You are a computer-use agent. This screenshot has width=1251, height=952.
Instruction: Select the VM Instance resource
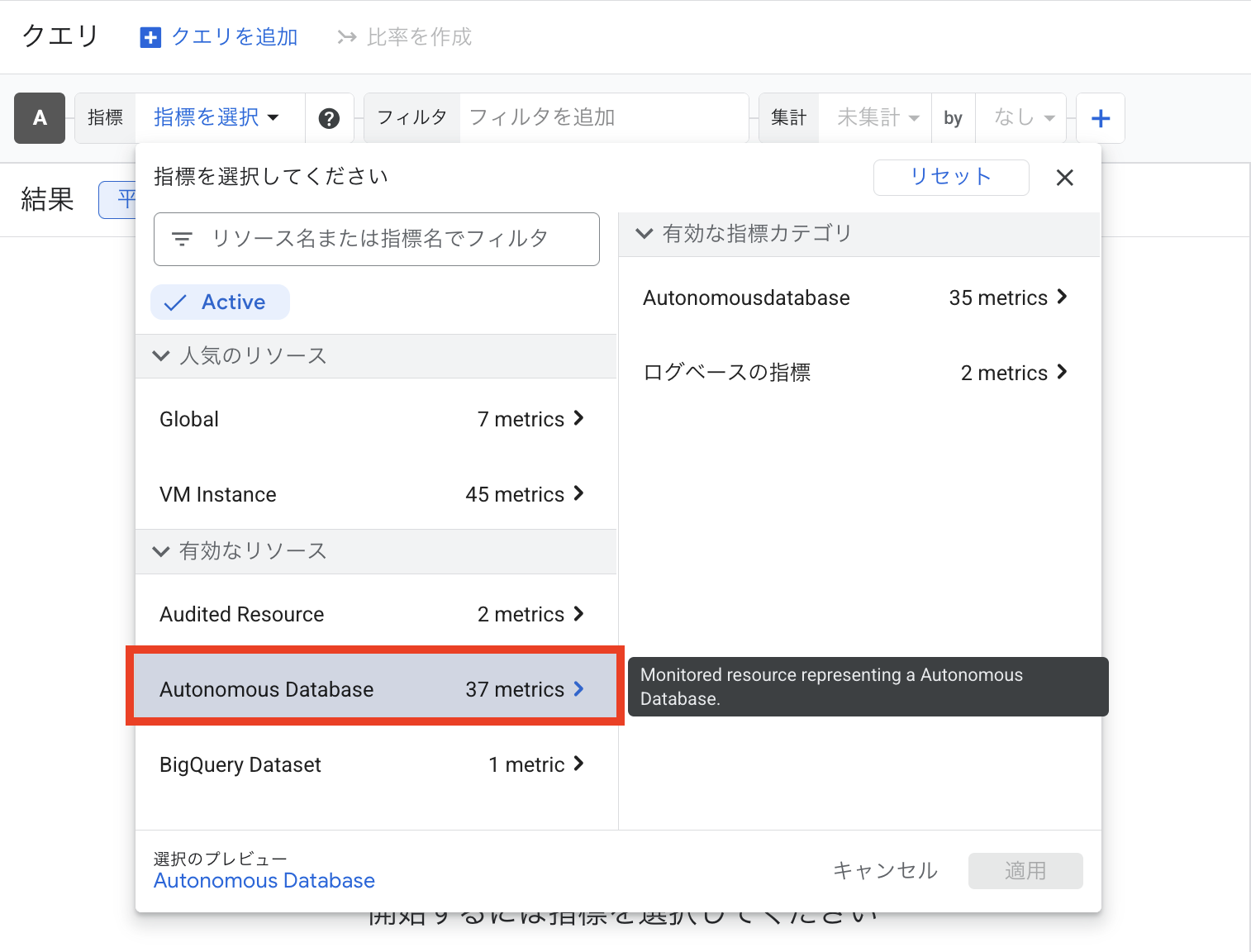pos(217,494)
